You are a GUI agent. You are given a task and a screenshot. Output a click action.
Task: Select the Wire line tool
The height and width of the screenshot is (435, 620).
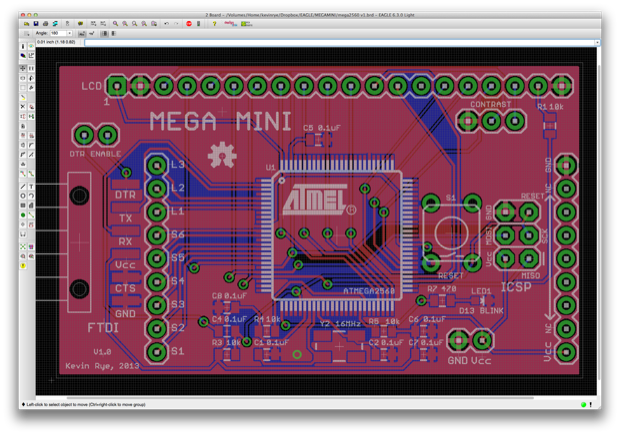click(x=23, y=186)
